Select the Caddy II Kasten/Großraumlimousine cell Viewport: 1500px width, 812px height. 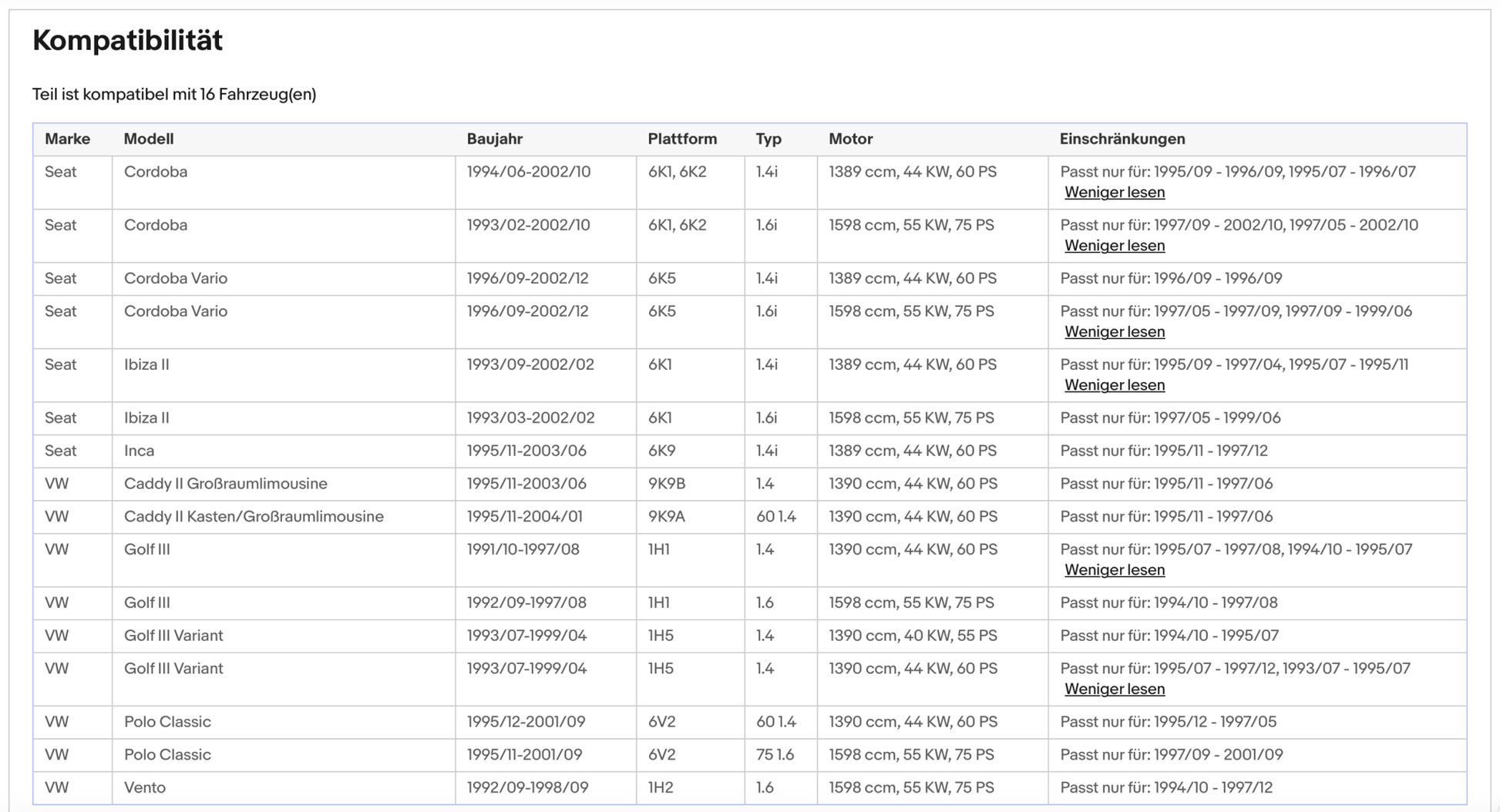point(254,517)
